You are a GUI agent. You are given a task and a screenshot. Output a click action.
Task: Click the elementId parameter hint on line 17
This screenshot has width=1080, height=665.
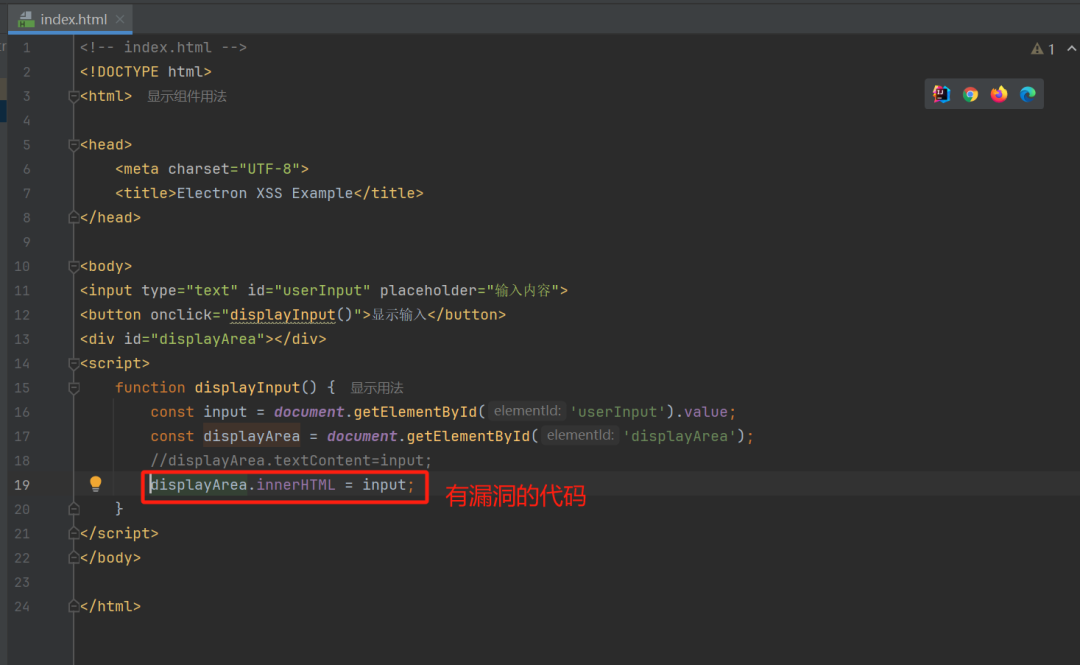pyautogui.click(x=581, y=436)
